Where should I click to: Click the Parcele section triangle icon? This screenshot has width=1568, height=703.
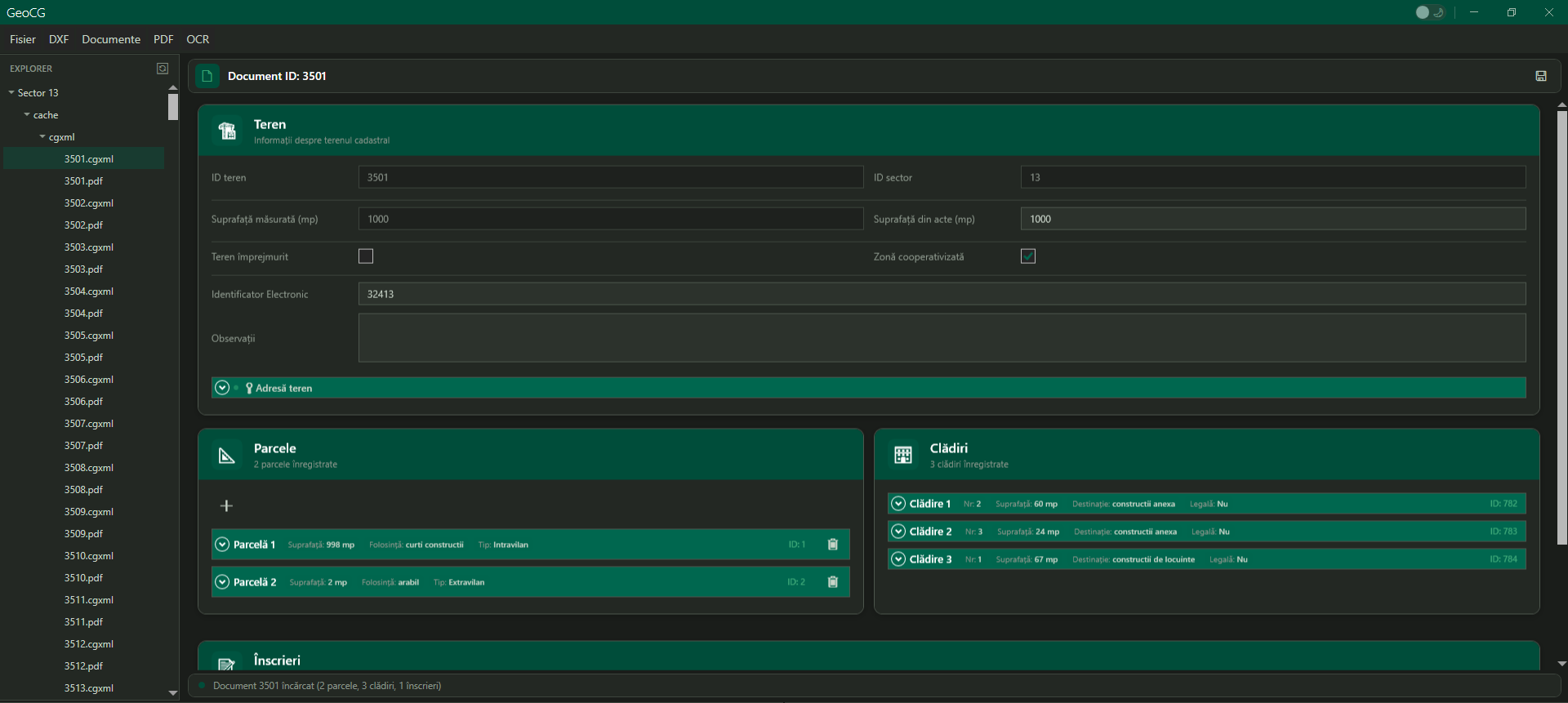point(227,456)
